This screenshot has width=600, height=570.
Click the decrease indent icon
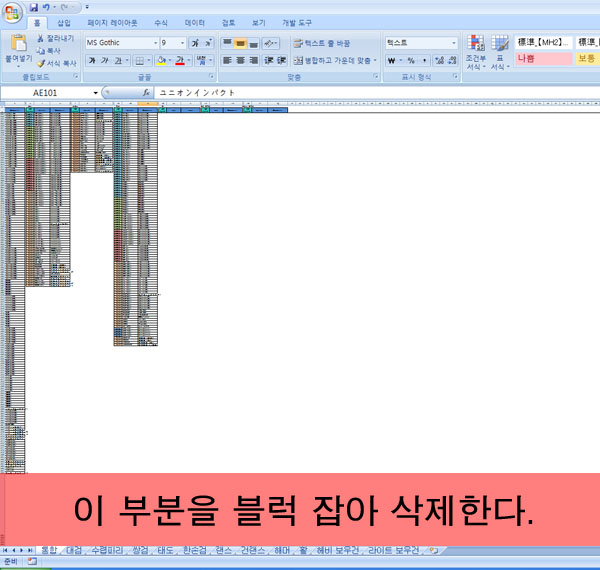[x=269, y=60]
